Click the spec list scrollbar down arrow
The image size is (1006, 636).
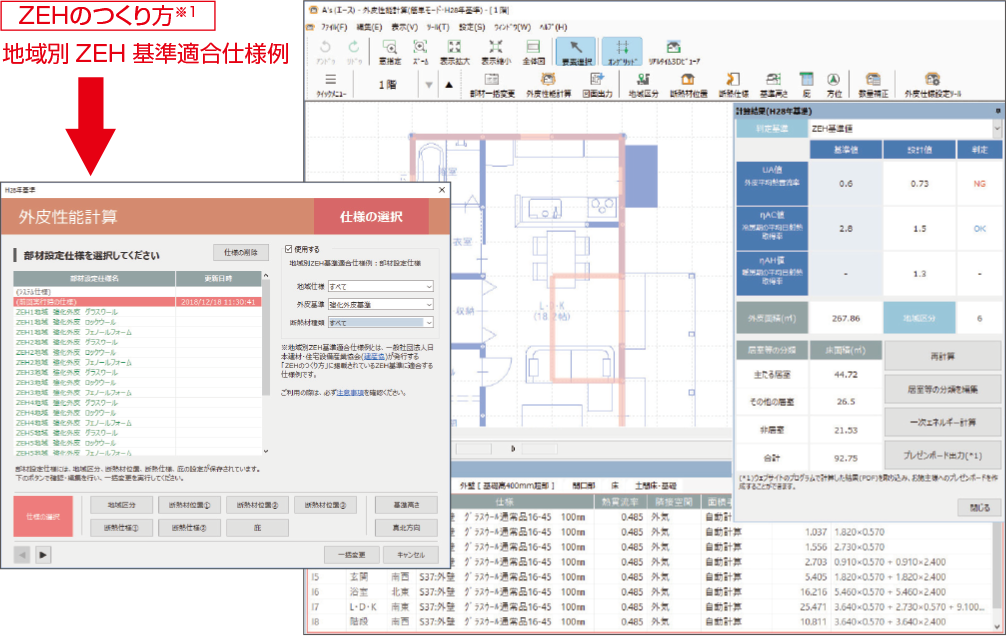[266, 451]
